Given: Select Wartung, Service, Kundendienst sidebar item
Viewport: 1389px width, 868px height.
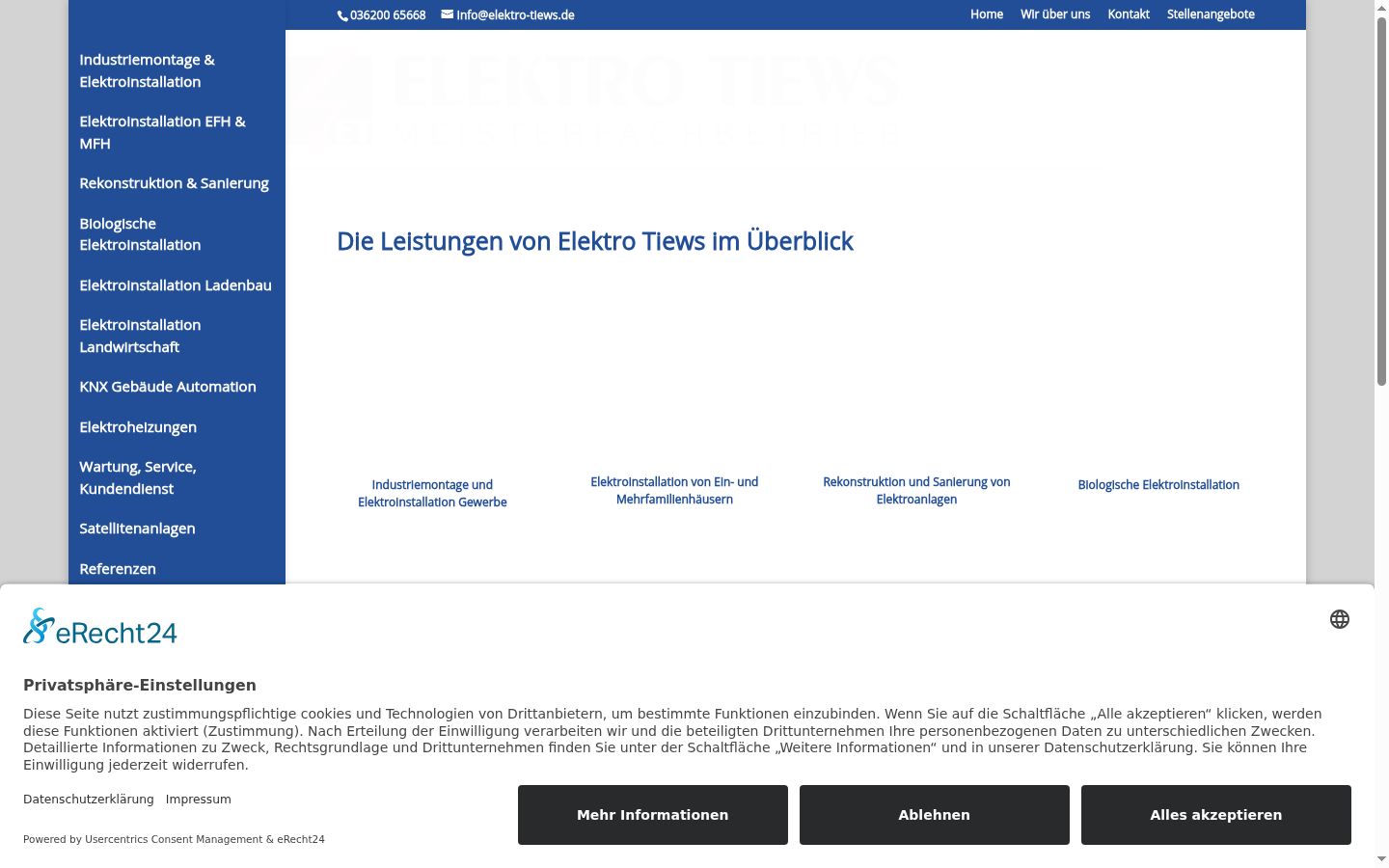Looking at the screenshot, I should (138, 477).
